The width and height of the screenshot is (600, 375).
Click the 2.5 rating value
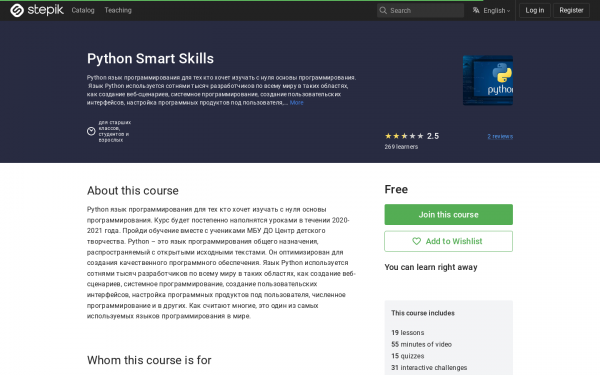click(x=433, y=136)
